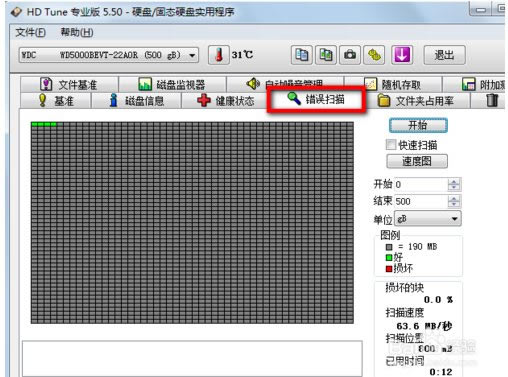The image size is (508, 377).
Task: Open the 健康状态 health tab
Action: pyautogui.click(x=226, y=101)
